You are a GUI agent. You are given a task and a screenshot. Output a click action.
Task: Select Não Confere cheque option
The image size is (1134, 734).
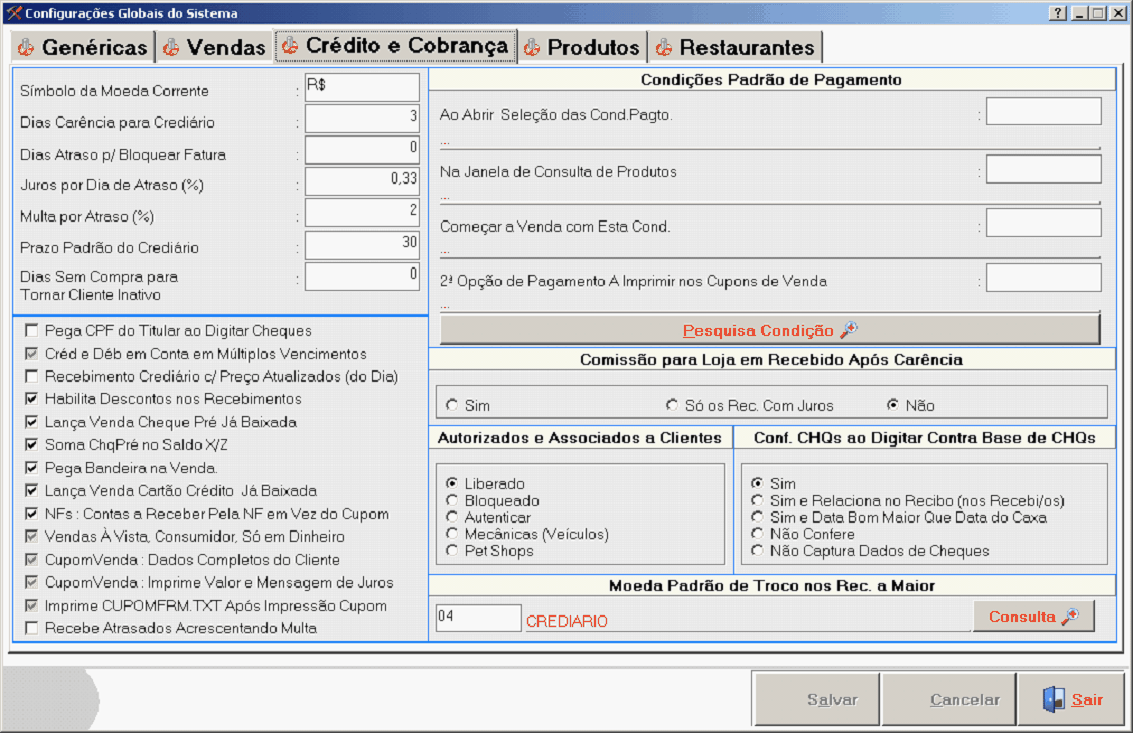(x=758, y=534)
